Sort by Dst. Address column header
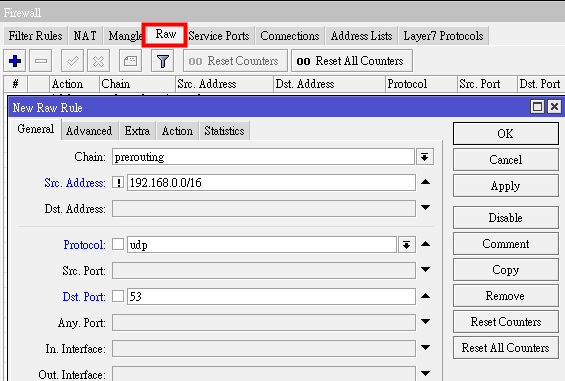The width and height of the screenshot is (565, 381). click(x=329, y=84)
